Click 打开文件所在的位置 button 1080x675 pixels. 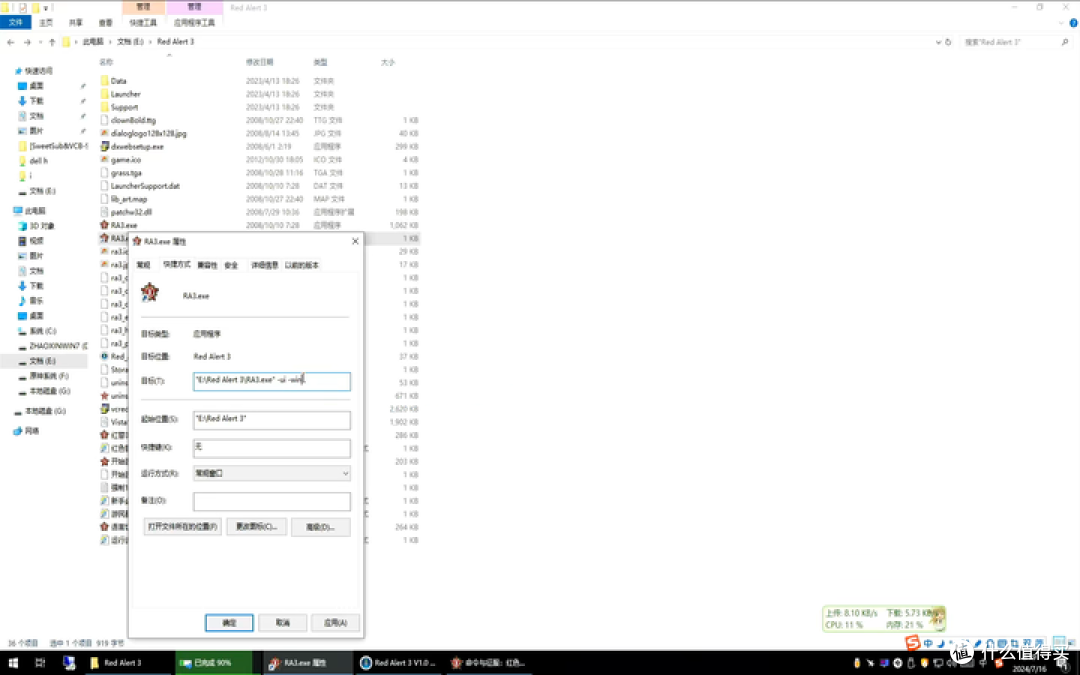[x=183, y=527]
